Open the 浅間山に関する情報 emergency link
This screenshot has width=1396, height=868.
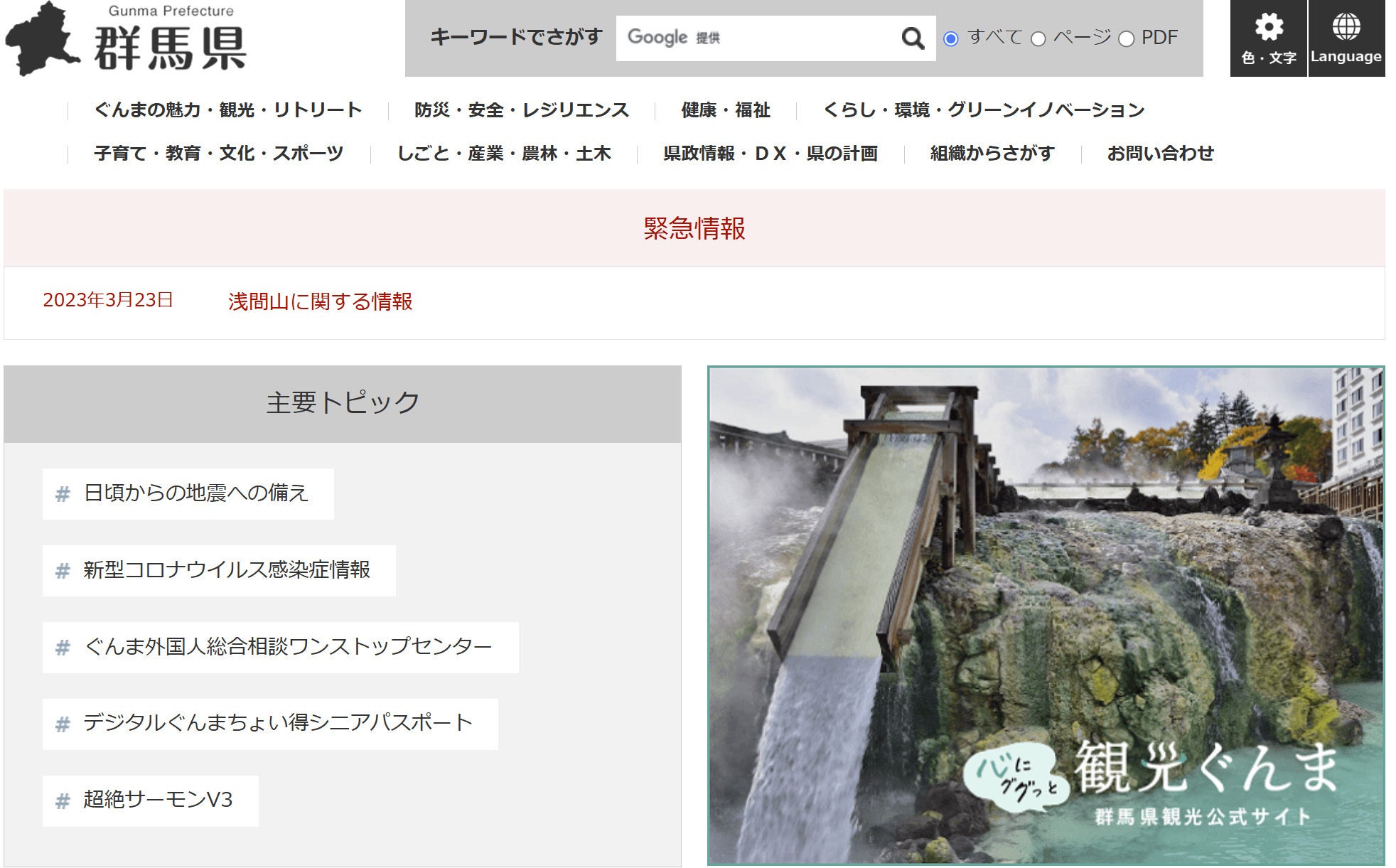coord(320,301)
